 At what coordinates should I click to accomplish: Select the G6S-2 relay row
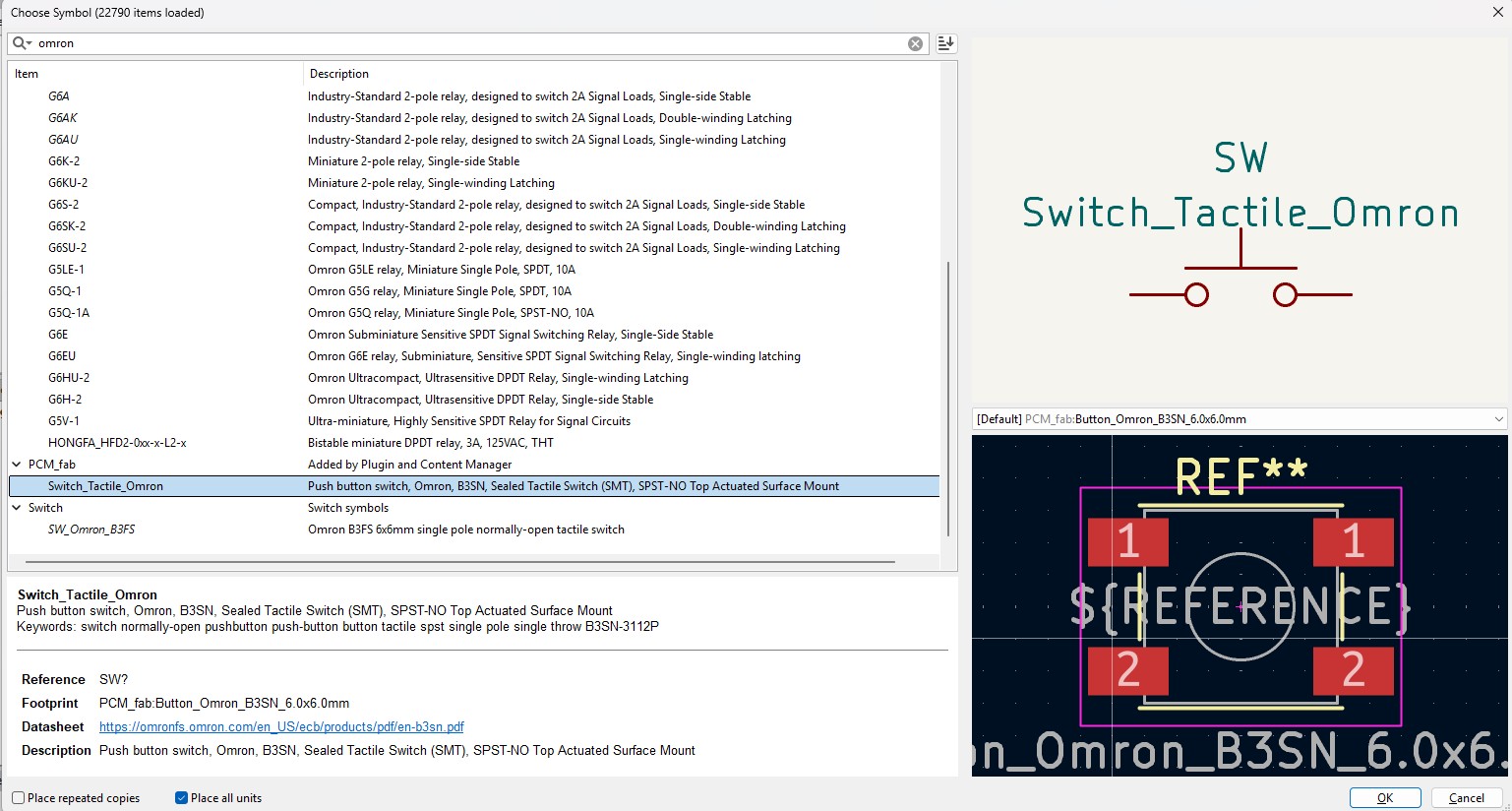(474, 205)
